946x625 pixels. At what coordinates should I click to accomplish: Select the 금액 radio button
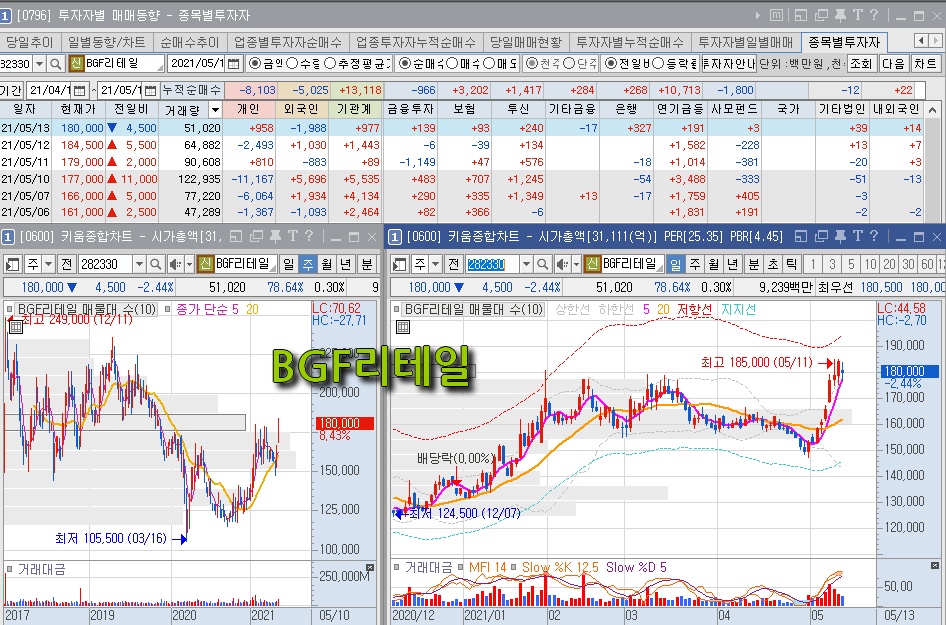tap(255, 63)
